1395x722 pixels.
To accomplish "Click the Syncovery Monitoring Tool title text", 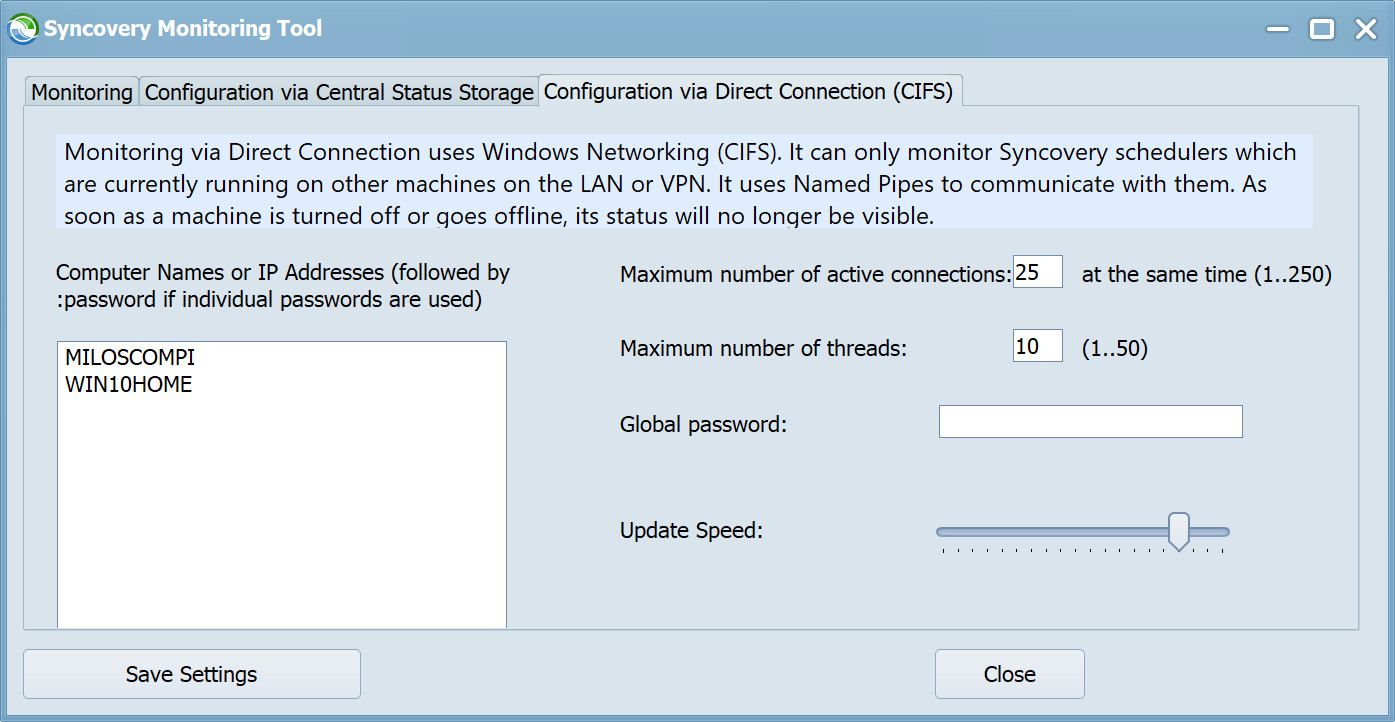I will tap(182, 28).
